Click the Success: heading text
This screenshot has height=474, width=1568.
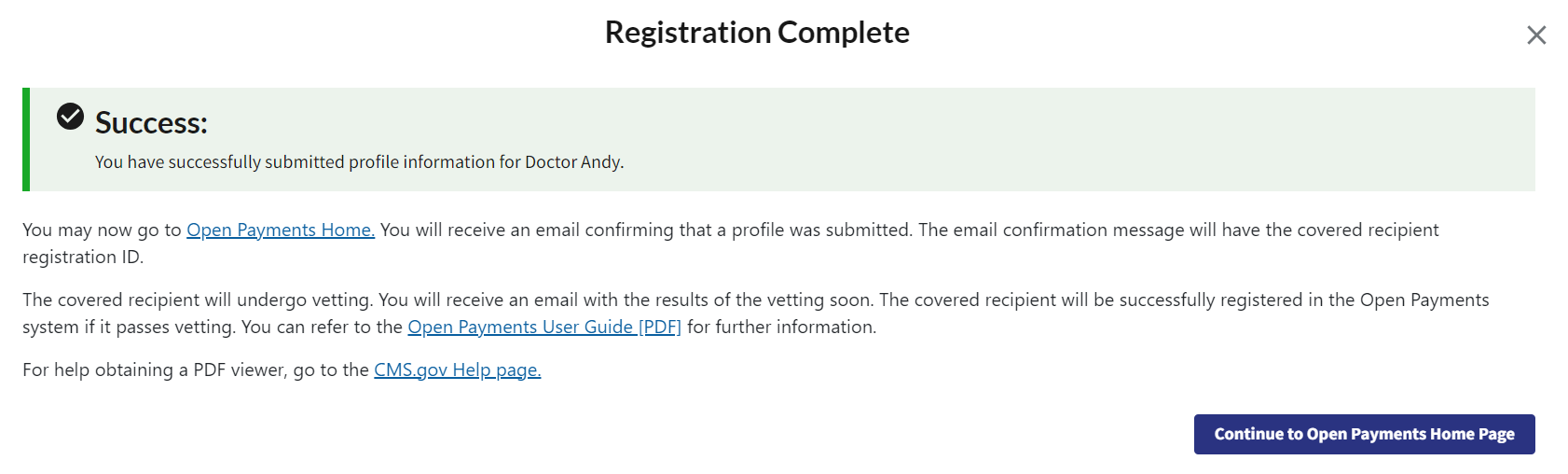click(x=151, y=123)
